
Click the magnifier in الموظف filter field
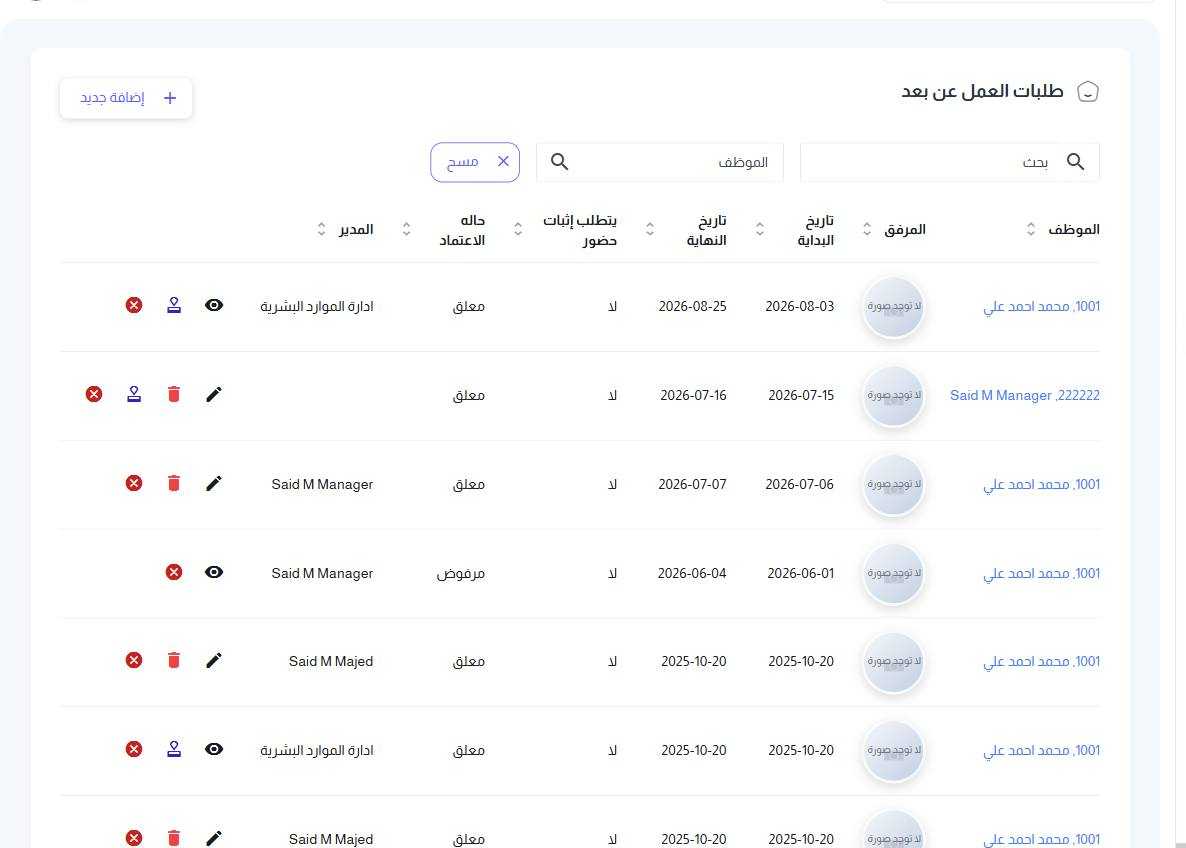pyautogui.click(x=559, y=161)
